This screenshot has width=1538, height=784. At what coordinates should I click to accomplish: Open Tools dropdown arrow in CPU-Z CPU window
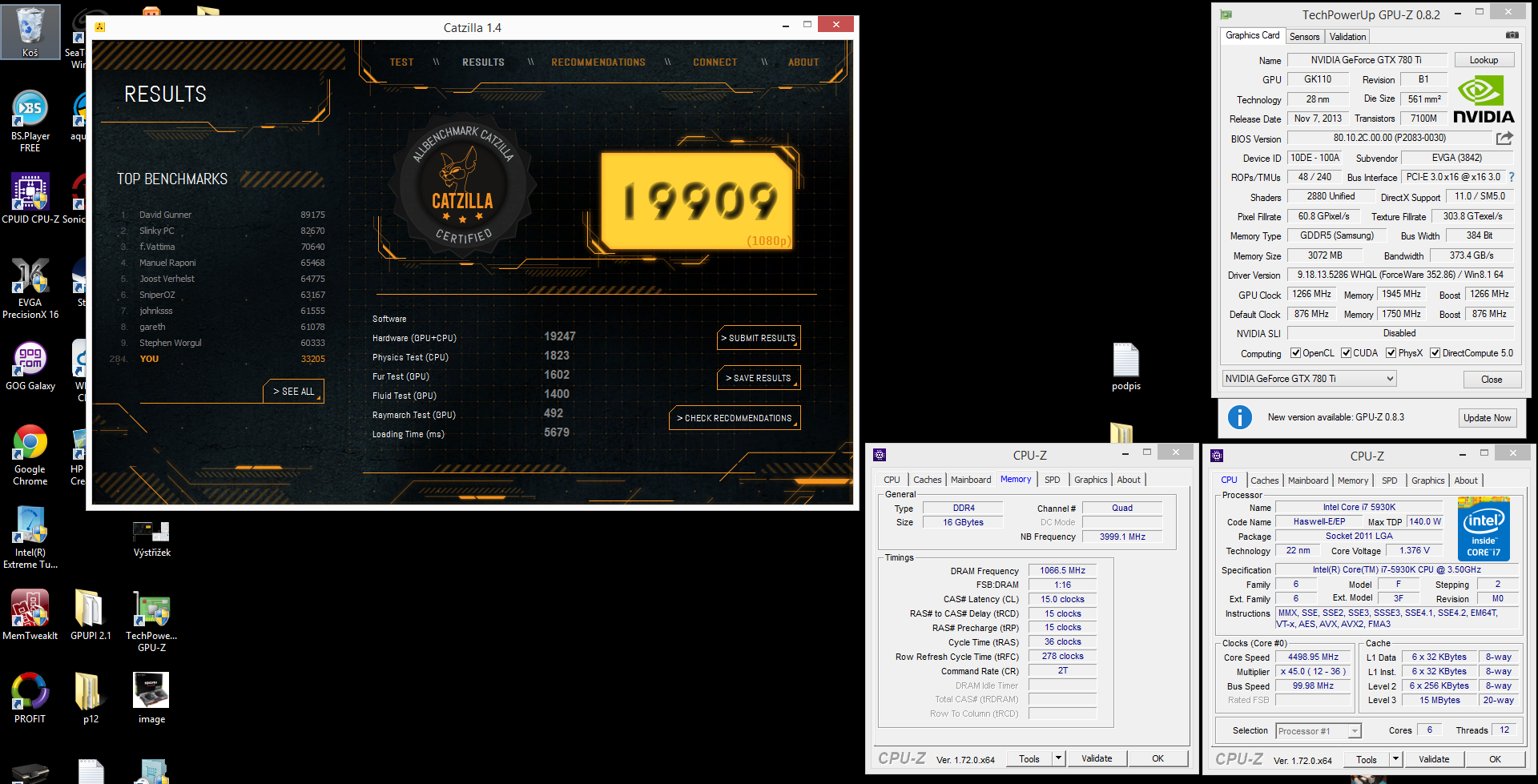1395,759
